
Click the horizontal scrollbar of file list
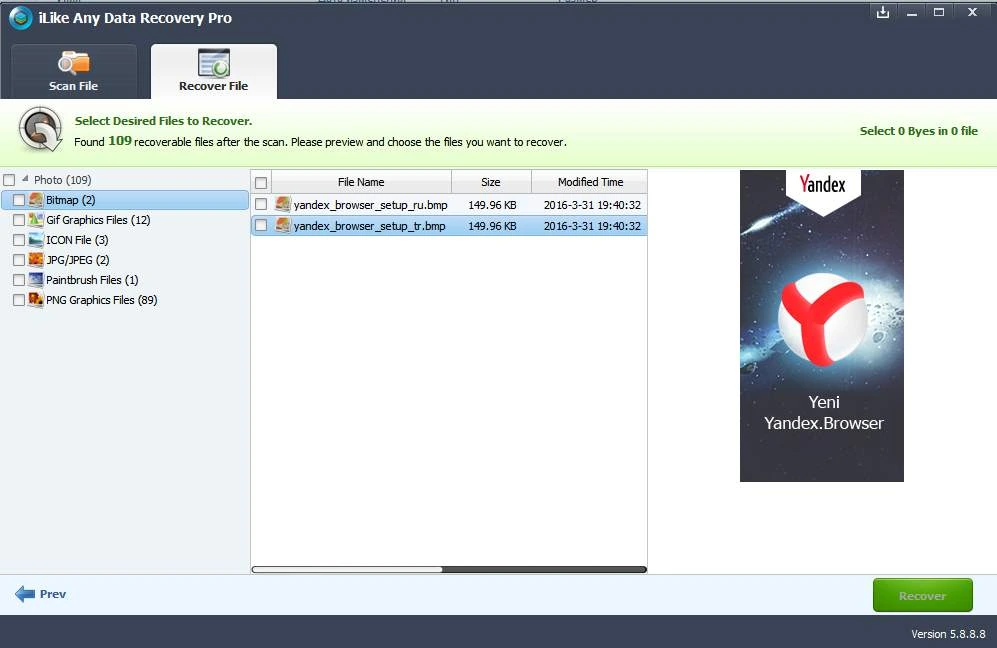(449, 570)
